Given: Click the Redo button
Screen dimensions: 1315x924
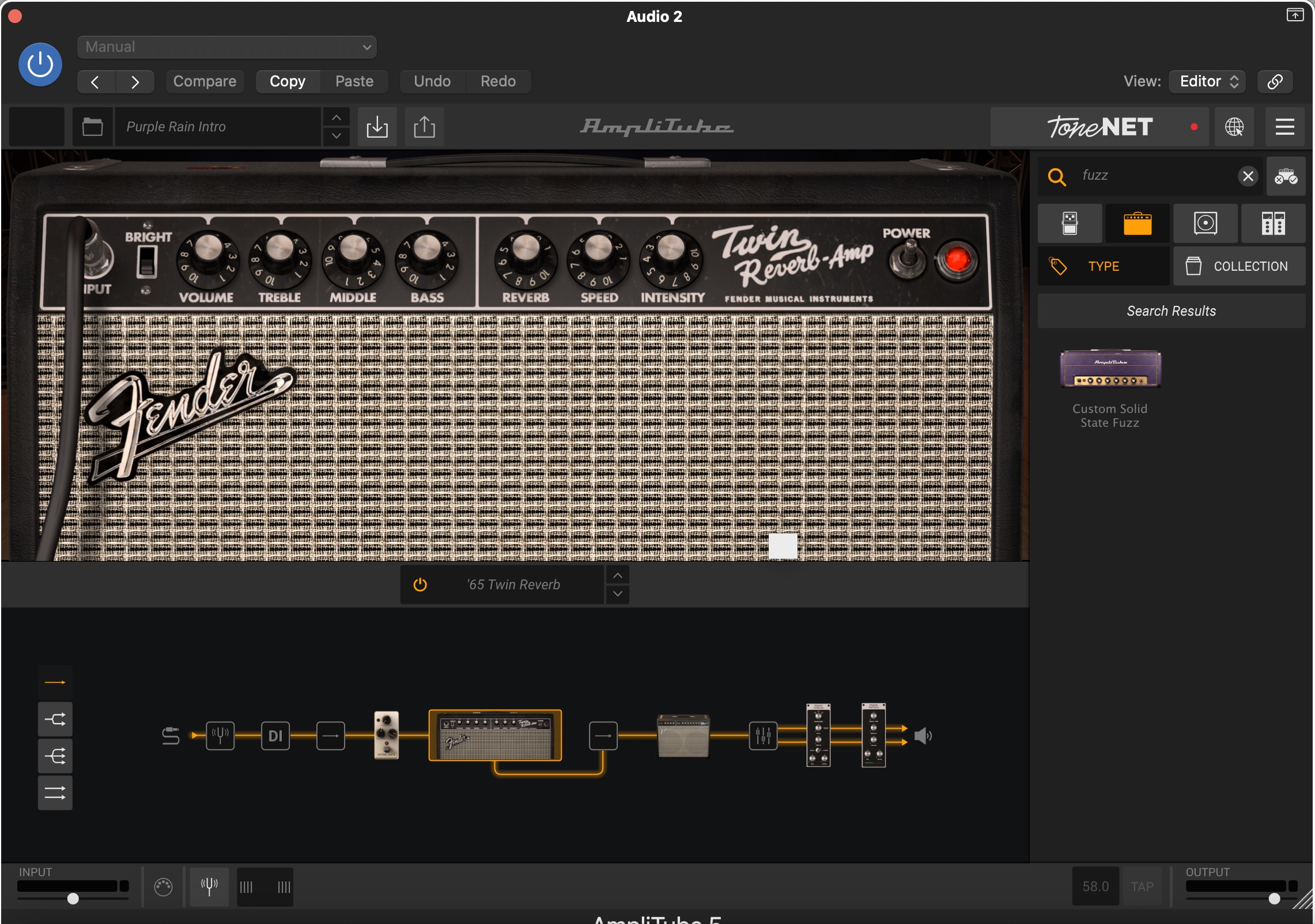Looking at the screenshot, I should [498, 82].
